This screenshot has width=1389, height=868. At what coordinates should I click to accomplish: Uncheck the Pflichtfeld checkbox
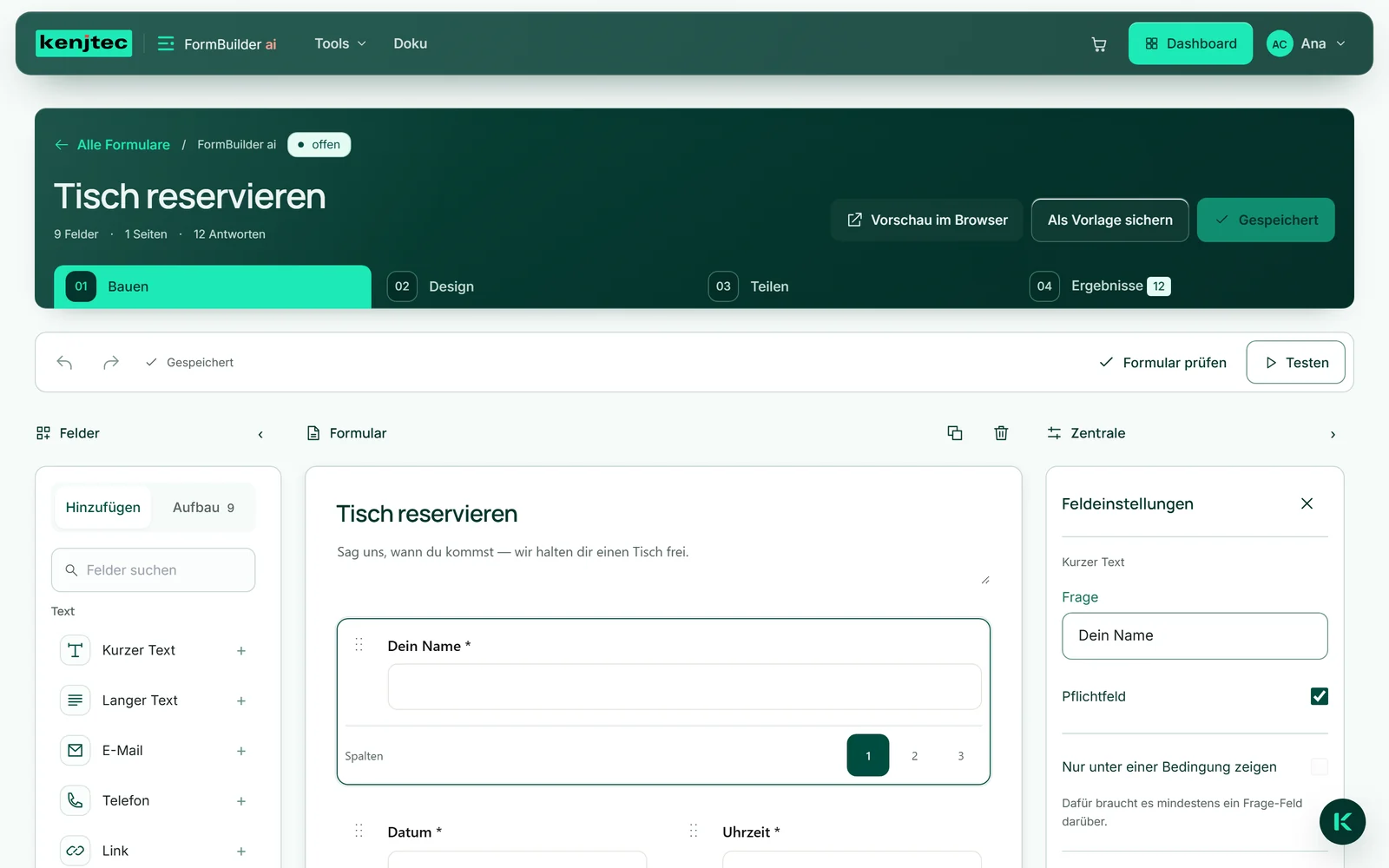[1319, 696]
